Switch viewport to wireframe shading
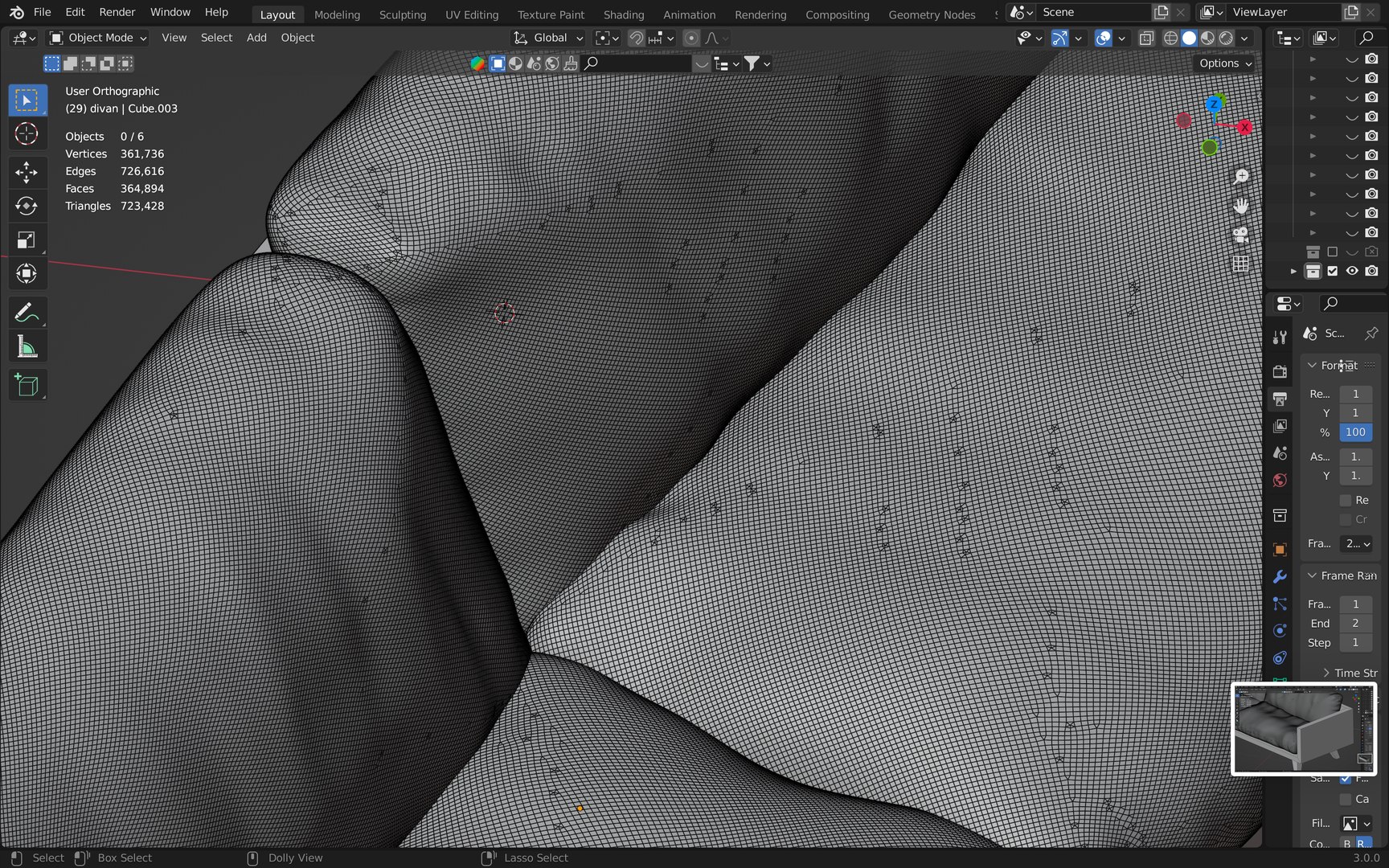Screen dimensions: 1389x868 [x=1170, y=38]
